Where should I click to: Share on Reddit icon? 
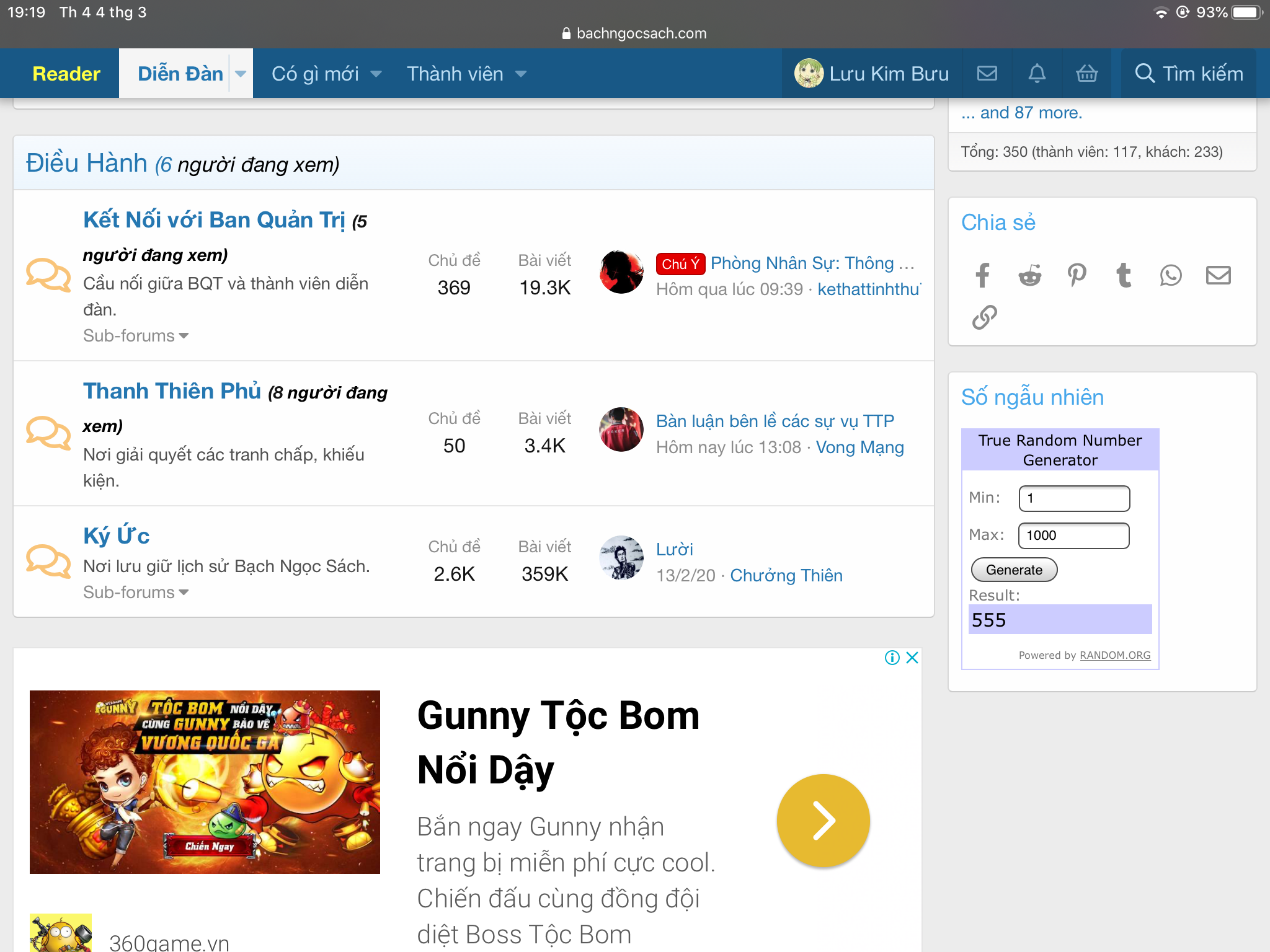point(1029,275)
